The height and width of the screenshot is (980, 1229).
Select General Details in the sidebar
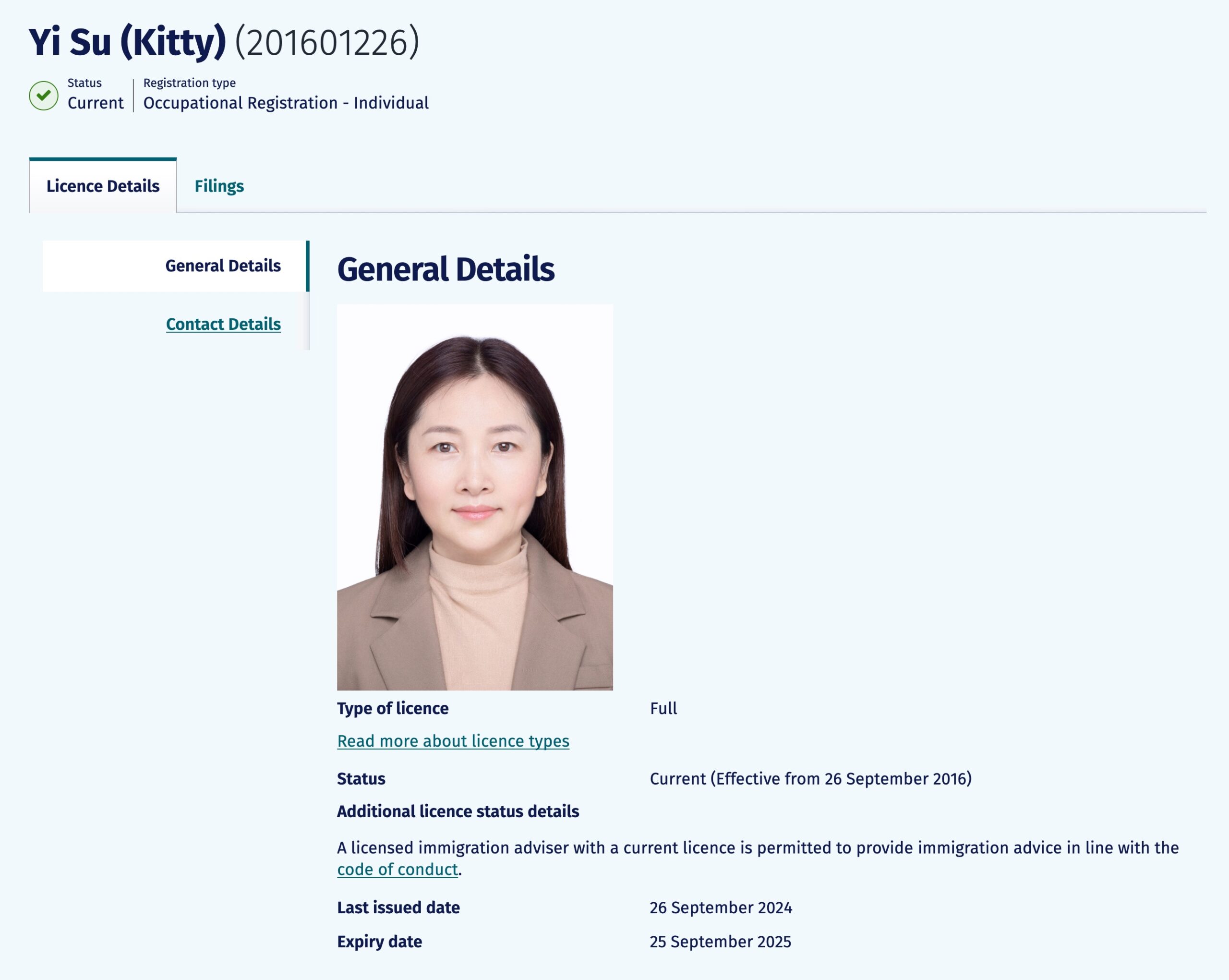pos(223,266)
